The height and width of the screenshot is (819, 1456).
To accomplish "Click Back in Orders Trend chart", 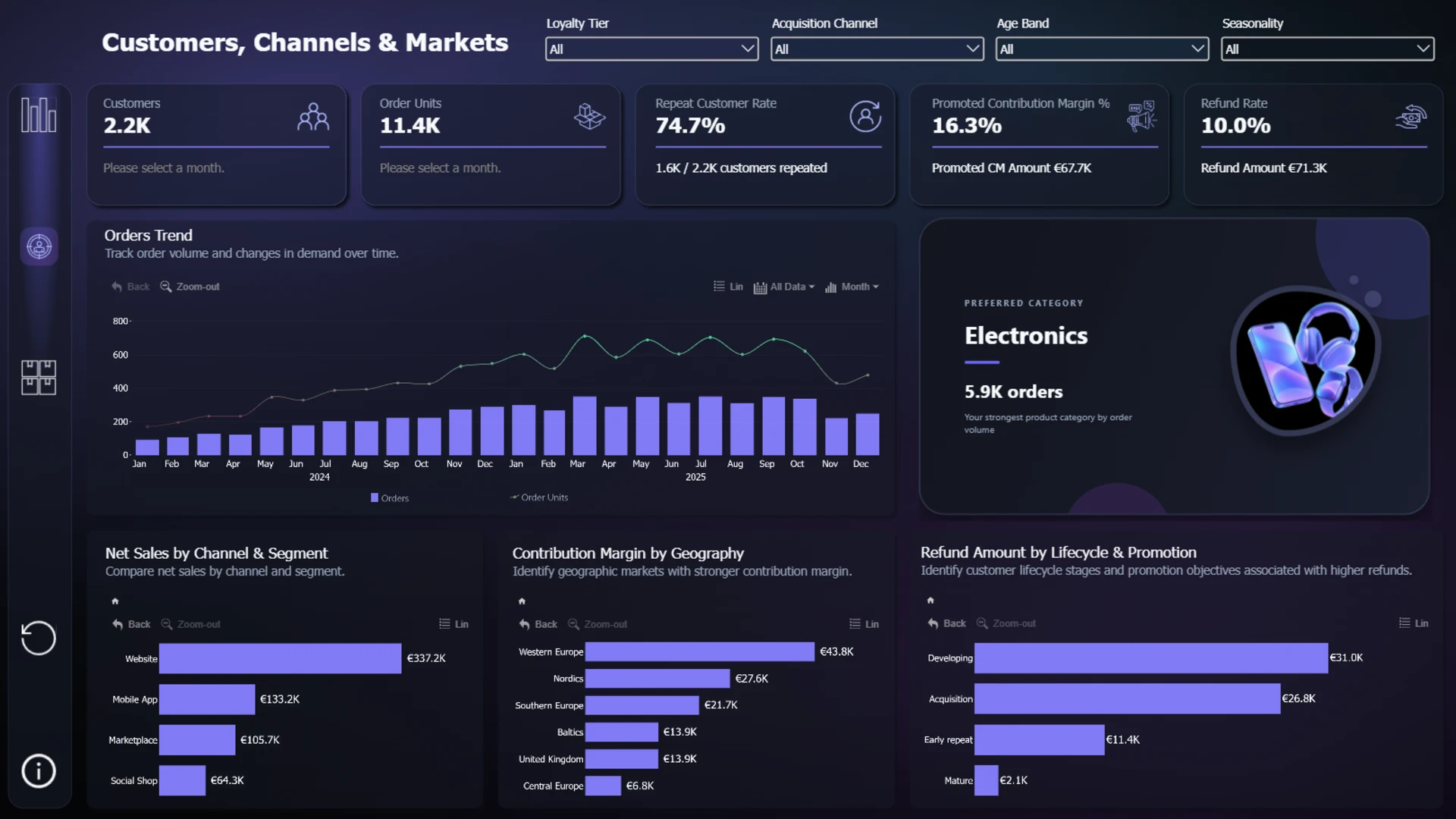I will click(130, 287).
